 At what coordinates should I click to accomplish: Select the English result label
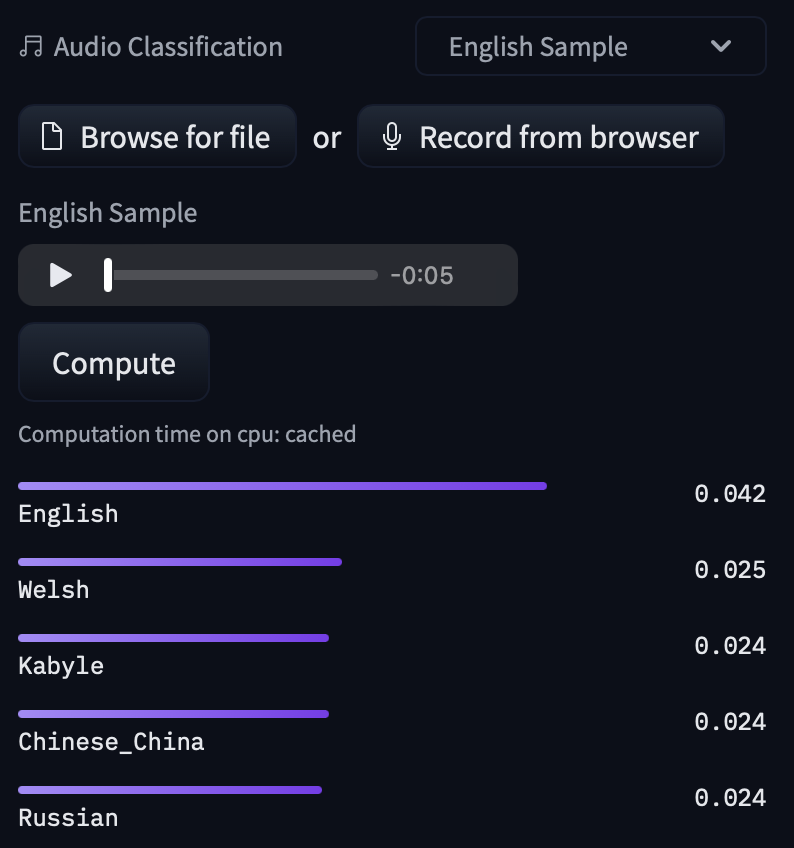coord(68,514)
